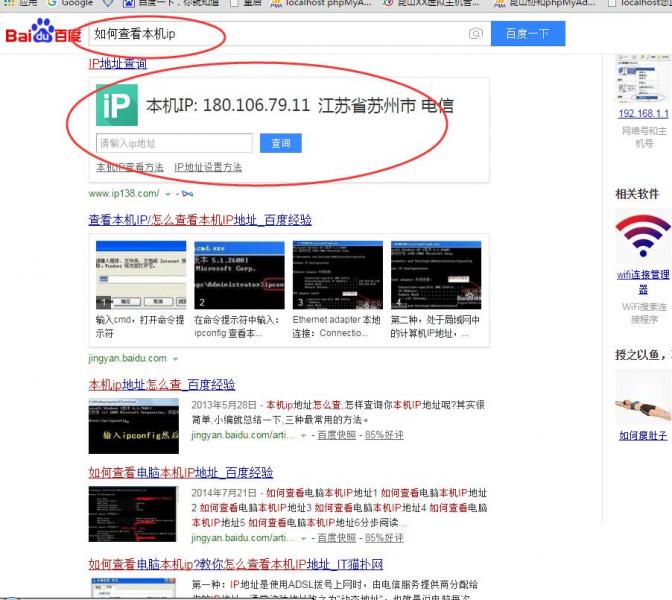The image size is (672, 600).
Task: Open 百度快照 for the 2013年5月28日 result
Action: pyautogui.click(x=336, y=435)
